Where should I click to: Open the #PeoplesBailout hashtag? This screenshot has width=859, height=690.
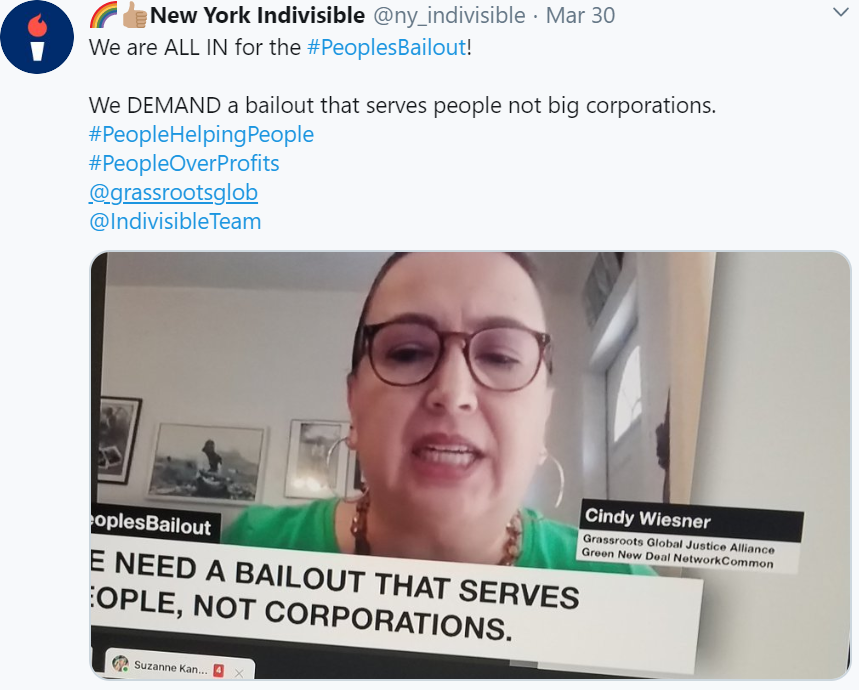(x=387, y=47)
